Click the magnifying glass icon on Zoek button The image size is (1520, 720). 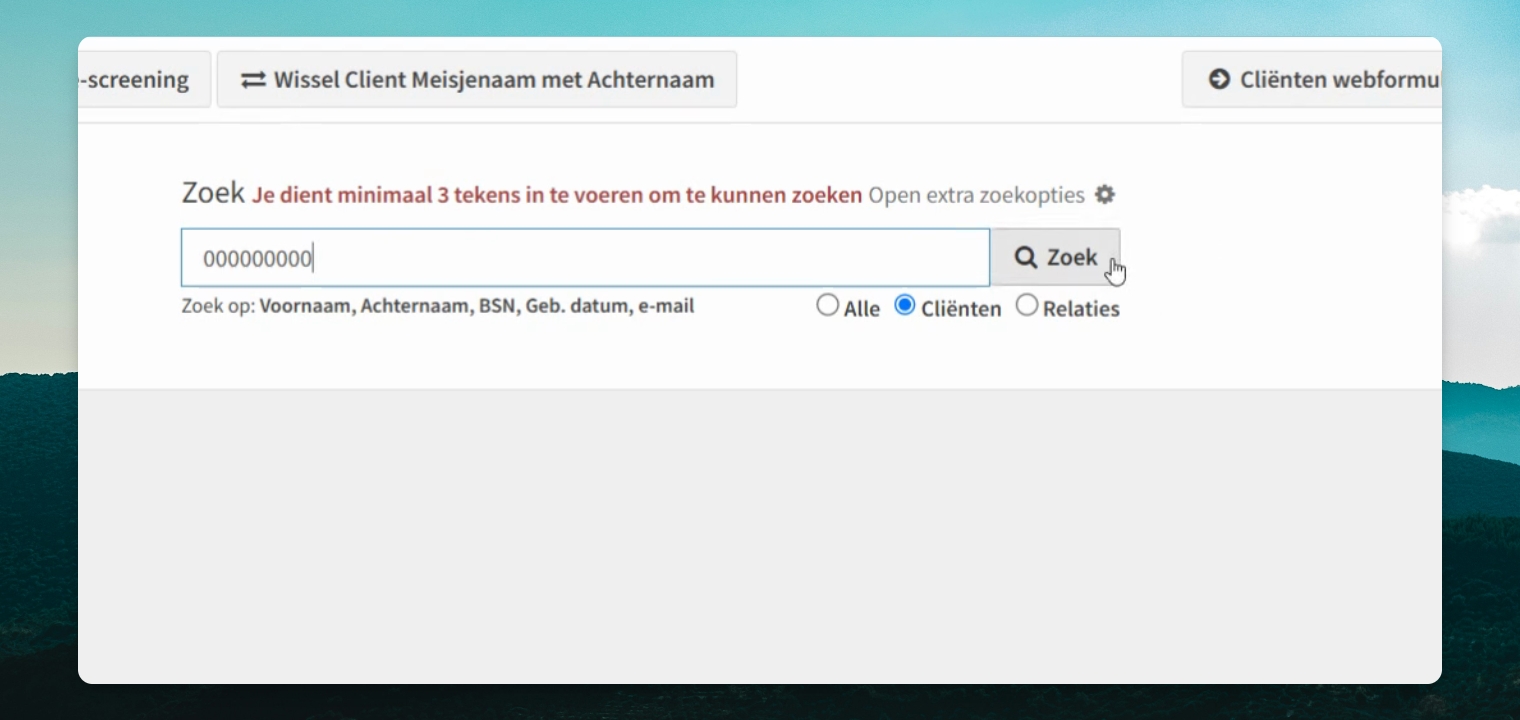coord(1026,257)
